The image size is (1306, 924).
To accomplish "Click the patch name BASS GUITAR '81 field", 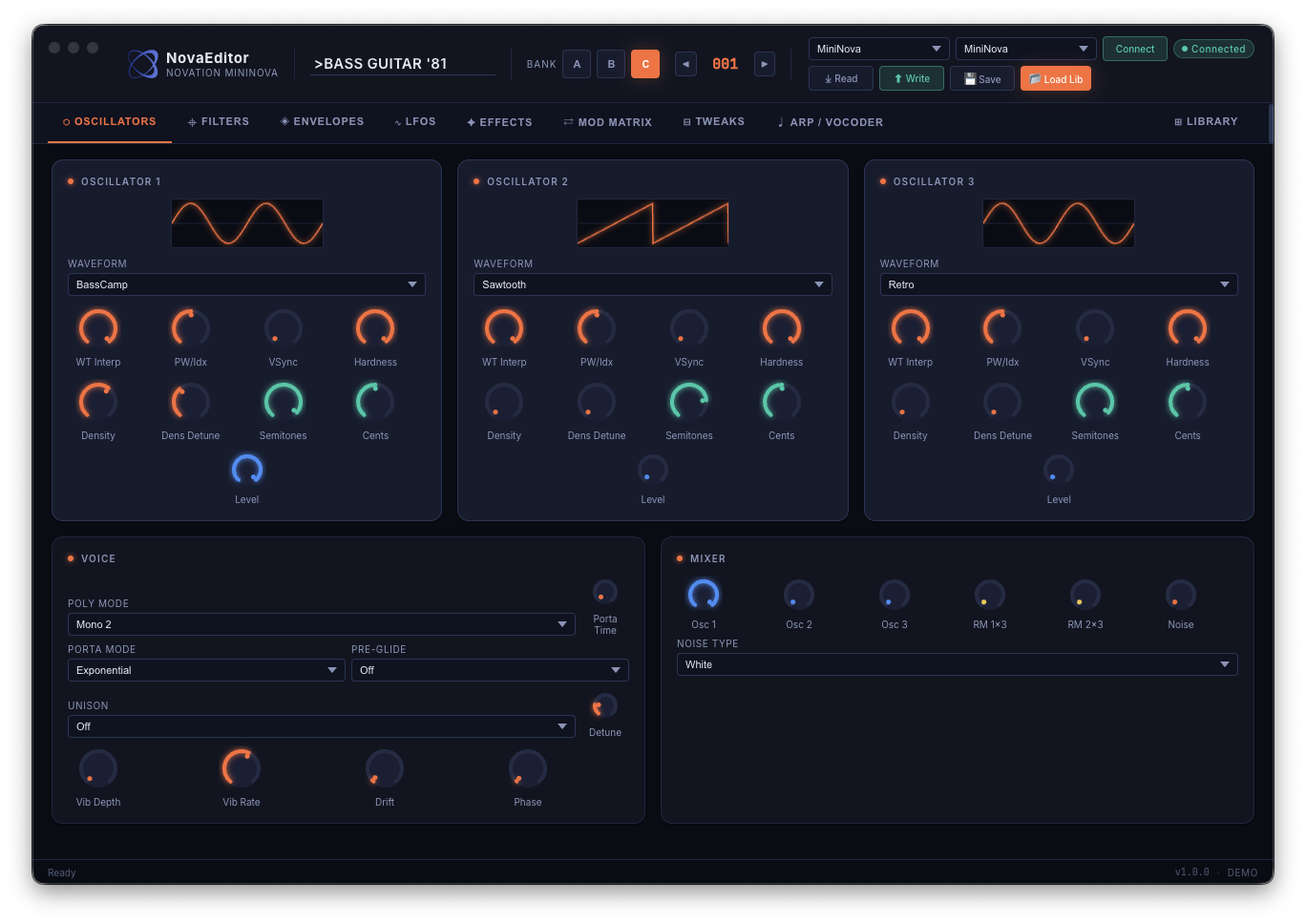I will [402, 64].
